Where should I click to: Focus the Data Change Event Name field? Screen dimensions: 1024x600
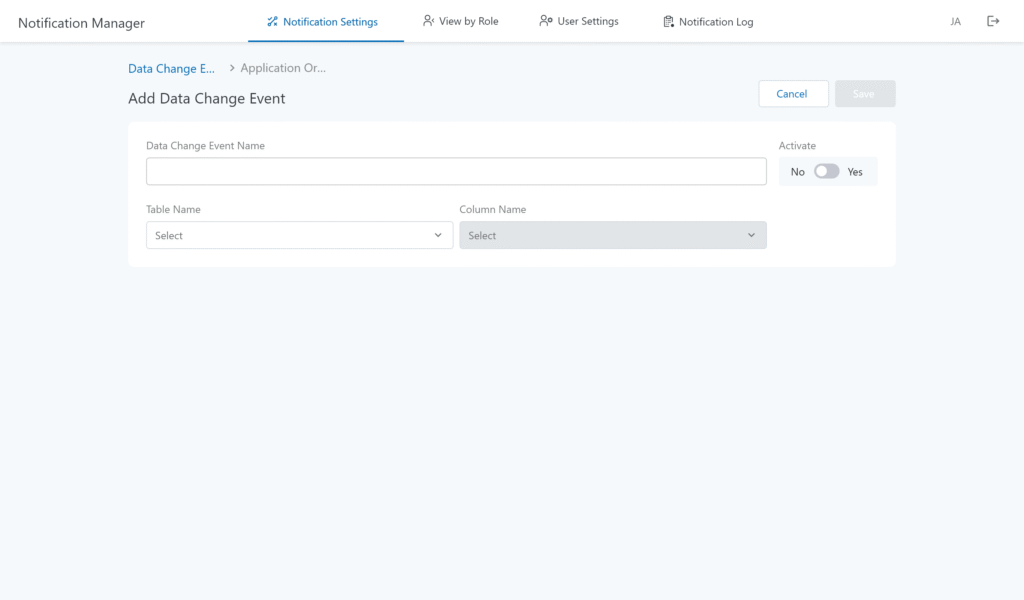coord(456,171)
